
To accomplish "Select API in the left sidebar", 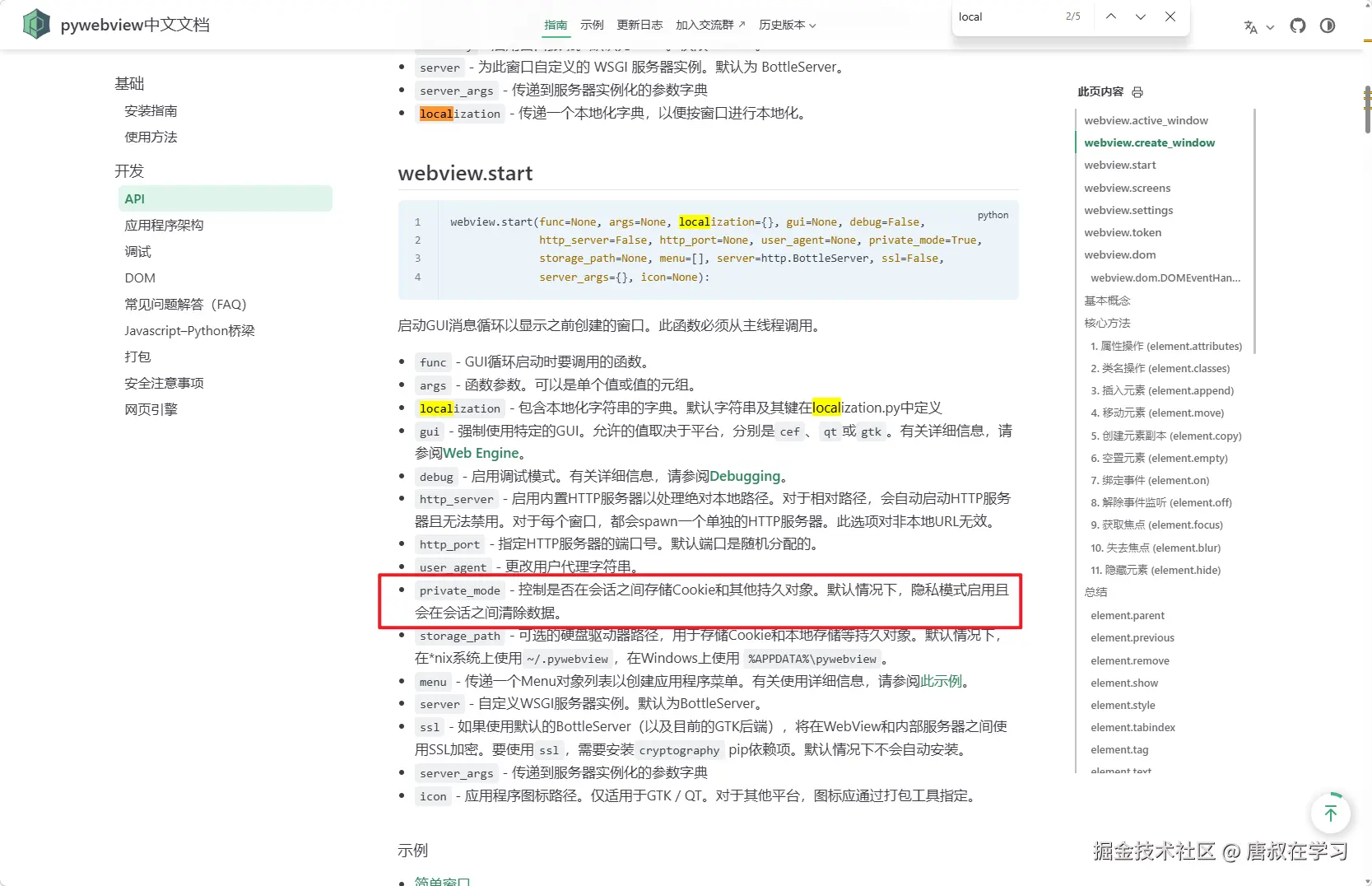I will pyautogui.click(x=134, y=198).
